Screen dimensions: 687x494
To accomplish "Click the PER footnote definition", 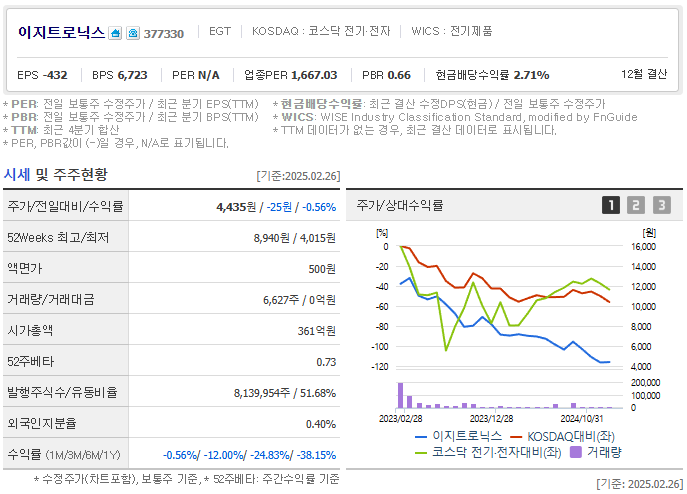I will (x=131, y=104).
